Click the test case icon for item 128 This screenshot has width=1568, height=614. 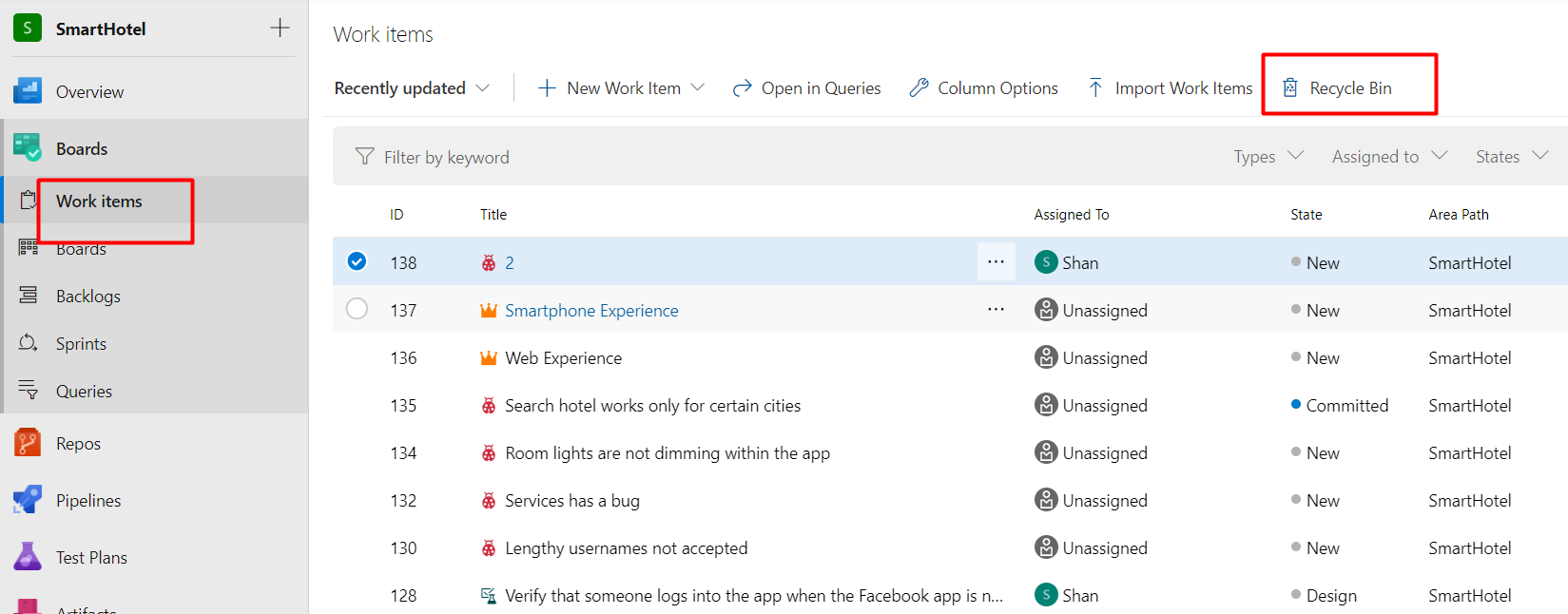(x=489, y=595)
